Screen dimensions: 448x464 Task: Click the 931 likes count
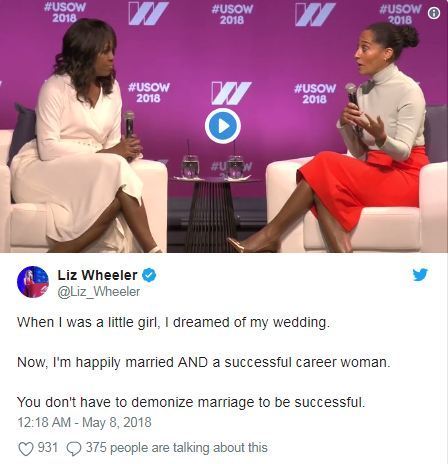tap(48, 448)
